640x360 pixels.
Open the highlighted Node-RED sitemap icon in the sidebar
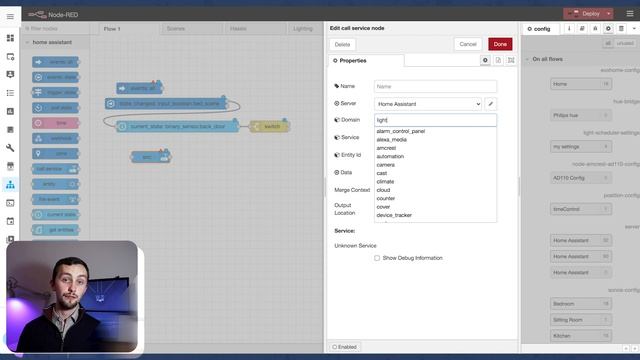point(10,184)
